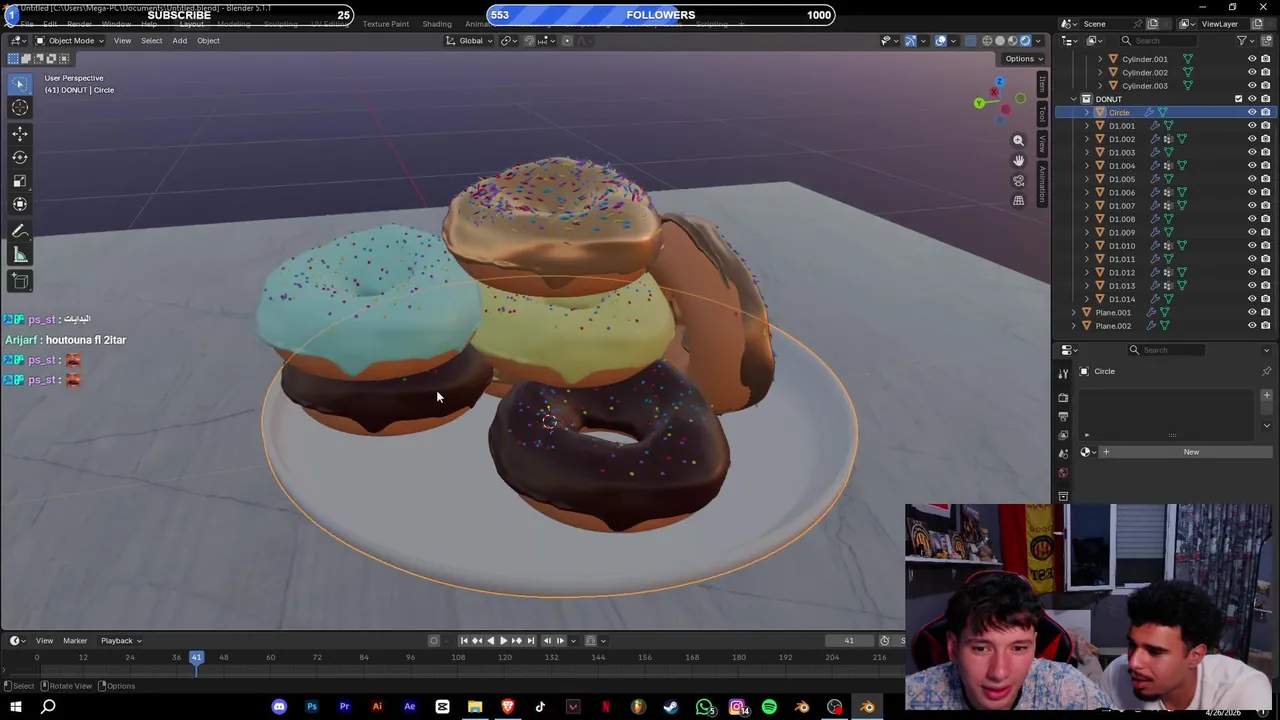Select the Measure tool
The image size is (1280, 720).
click(20, 255)
